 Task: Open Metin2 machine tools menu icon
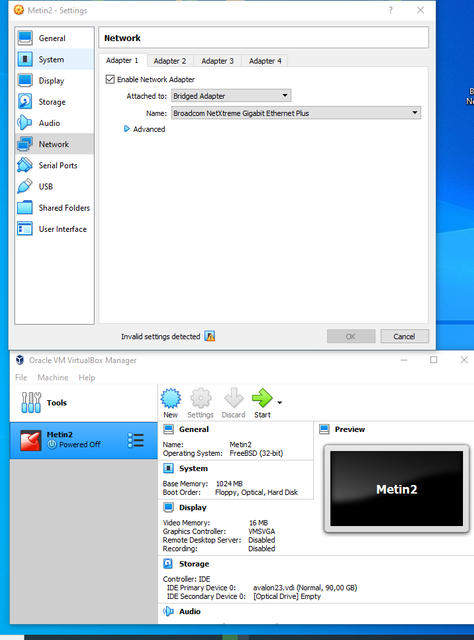pyautogui.click(x=136, y=440)
